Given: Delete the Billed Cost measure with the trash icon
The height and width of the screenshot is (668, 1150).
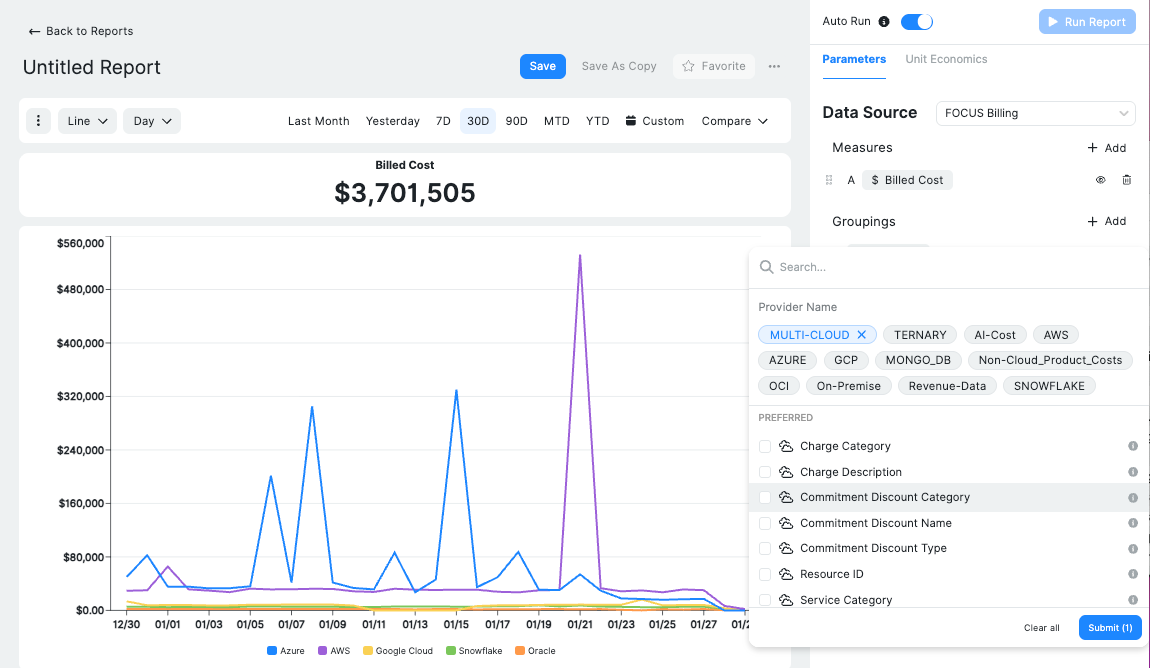Looking at the screenshot, I should (1127, 180).
